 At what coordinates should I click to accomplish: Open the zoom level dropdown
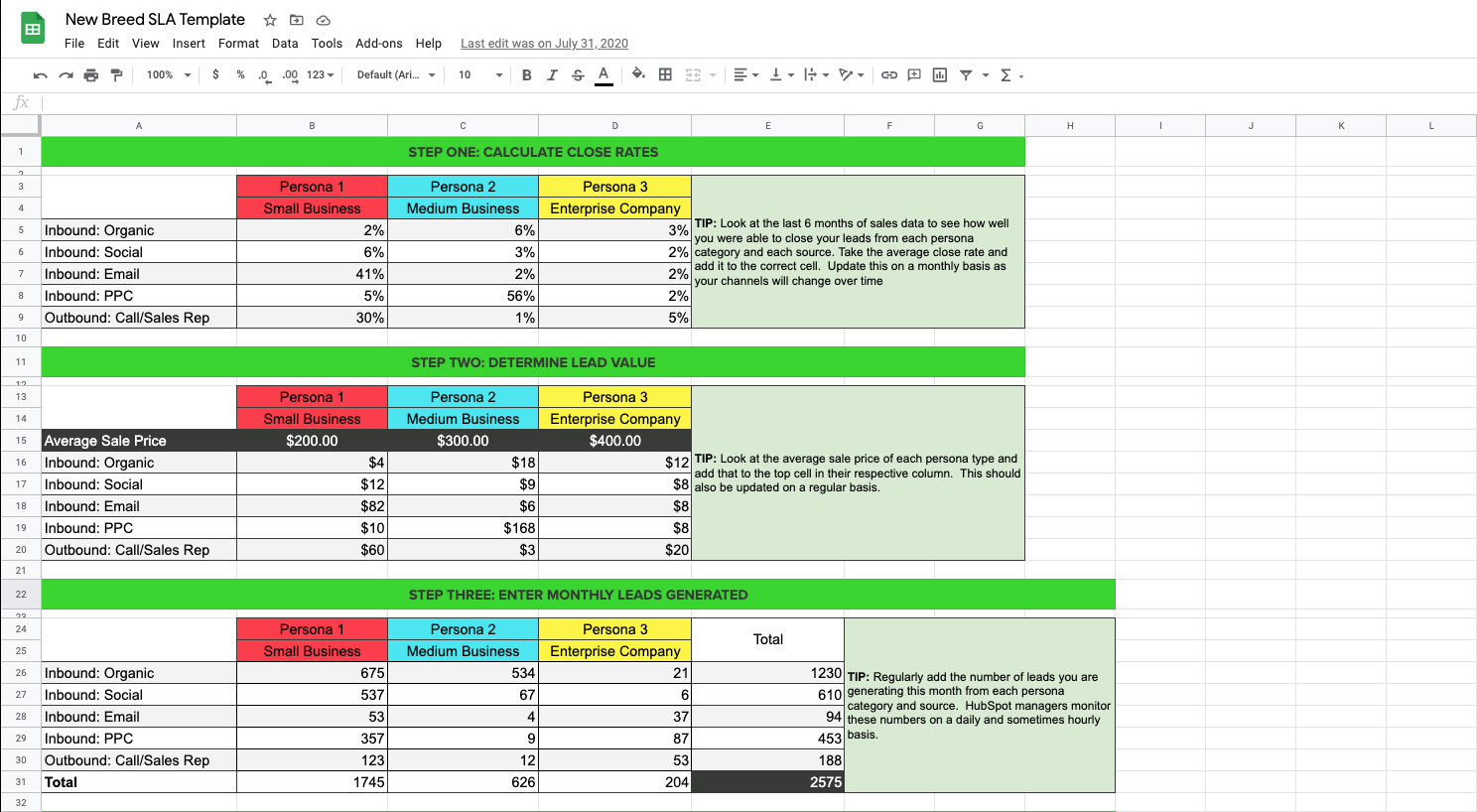pyautogui.click(x=168, y=75)
